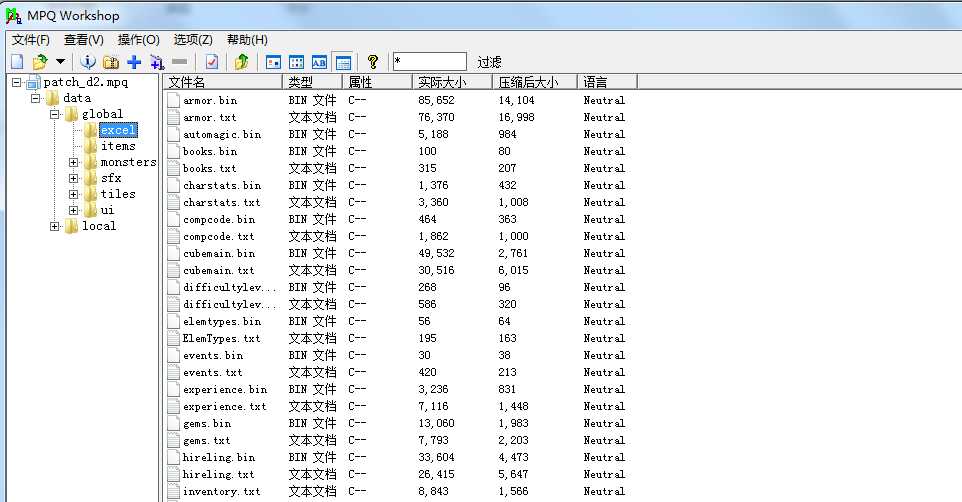
Task: Switch to large icons view
Action: point(274,62)
